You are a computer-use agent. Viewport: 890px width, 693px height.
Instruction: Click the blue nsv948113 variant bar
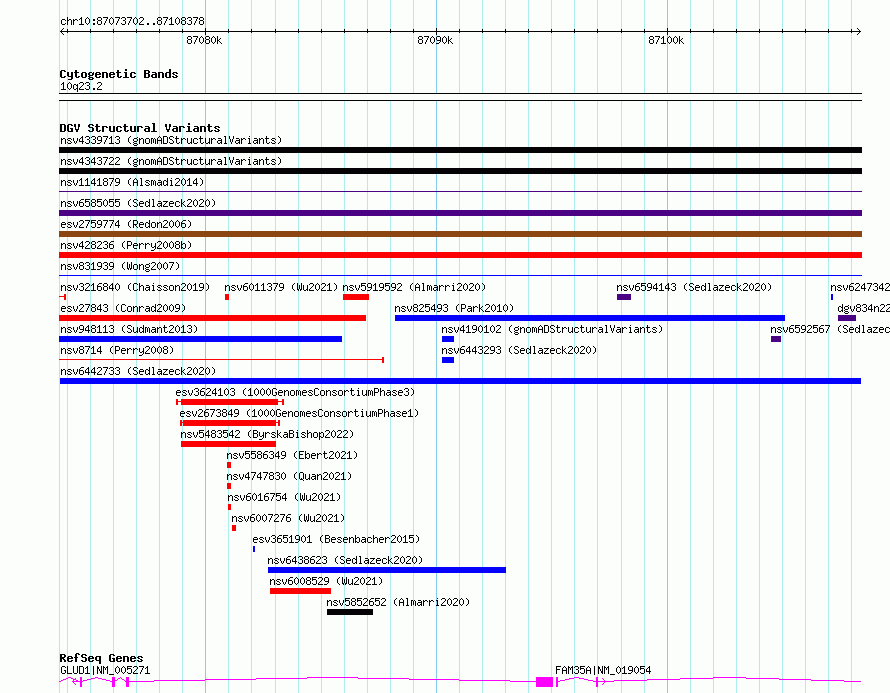pos(200,339)
